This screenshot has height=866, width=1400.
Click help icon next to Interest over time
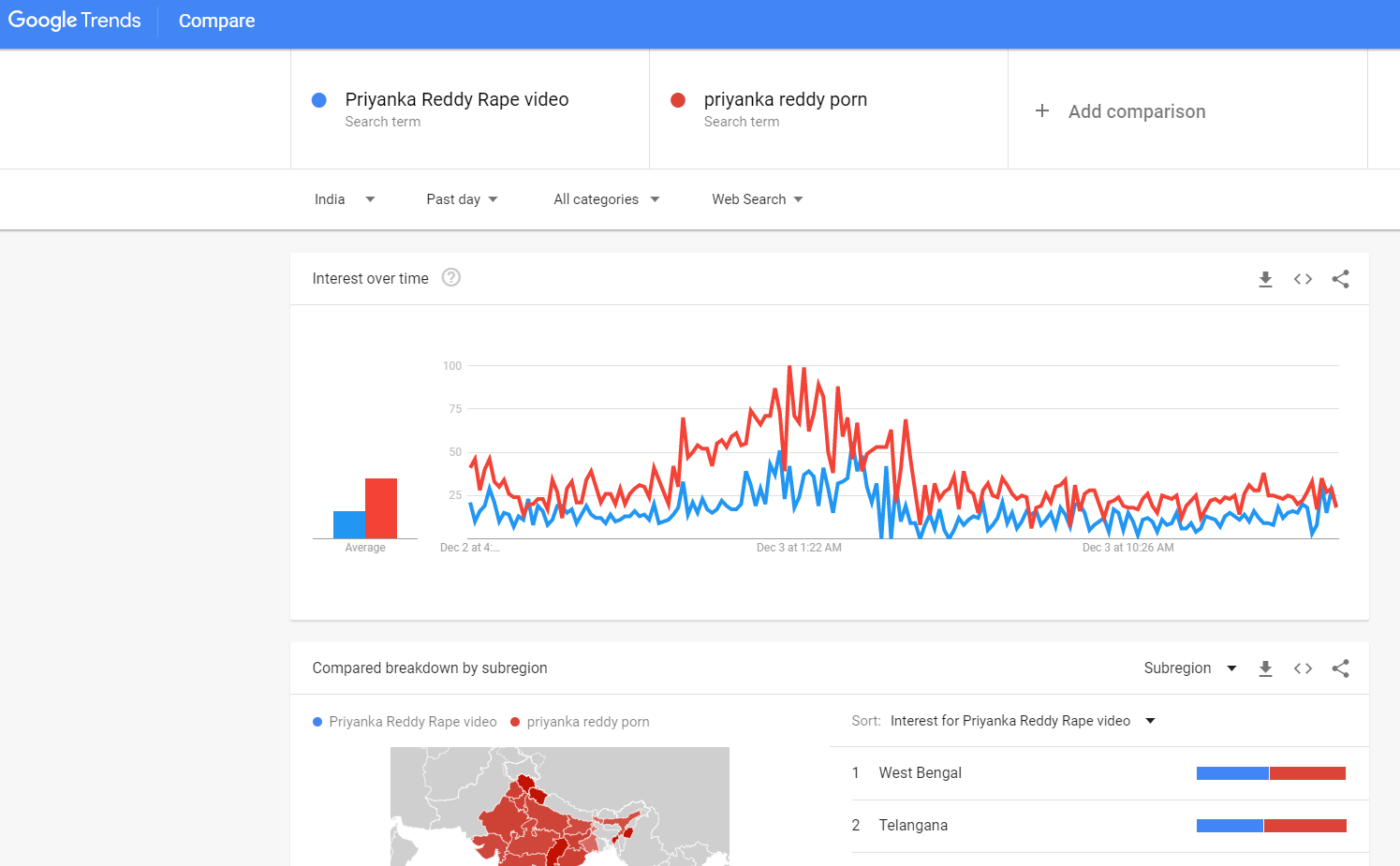click(x=451, y=277)
